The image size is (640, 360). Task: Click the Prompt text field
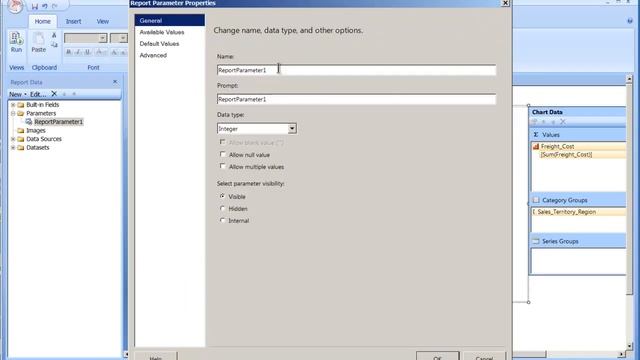click(356, 99)
